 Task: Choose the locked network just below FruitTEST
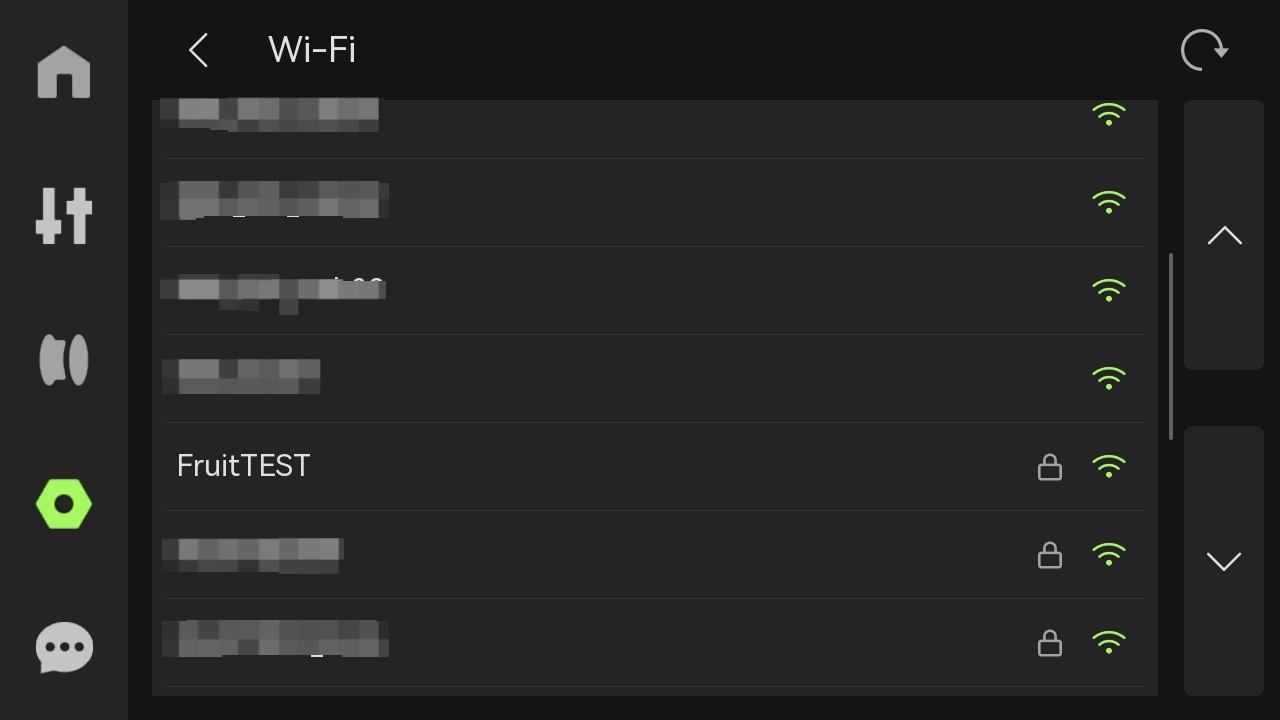(654, 554)
